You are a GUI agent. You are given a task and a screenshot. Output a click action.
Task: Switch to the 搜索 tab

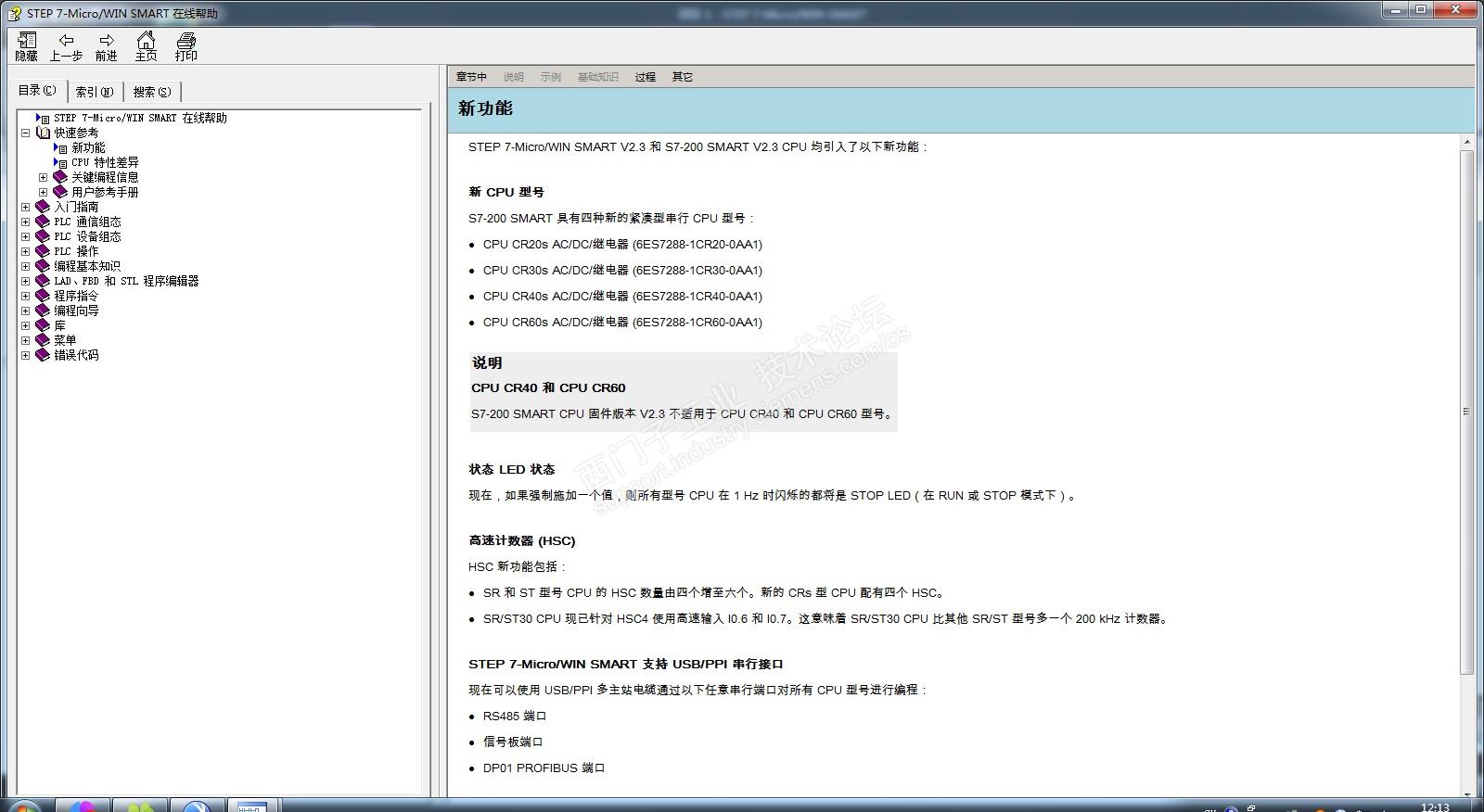tap(151, 92)
